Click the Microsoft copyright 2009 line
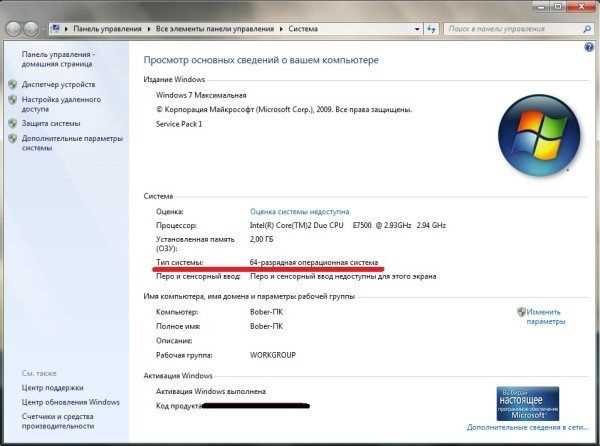Image resolution: width=600 pixels, height=446 pixels. tap(284, 109)
